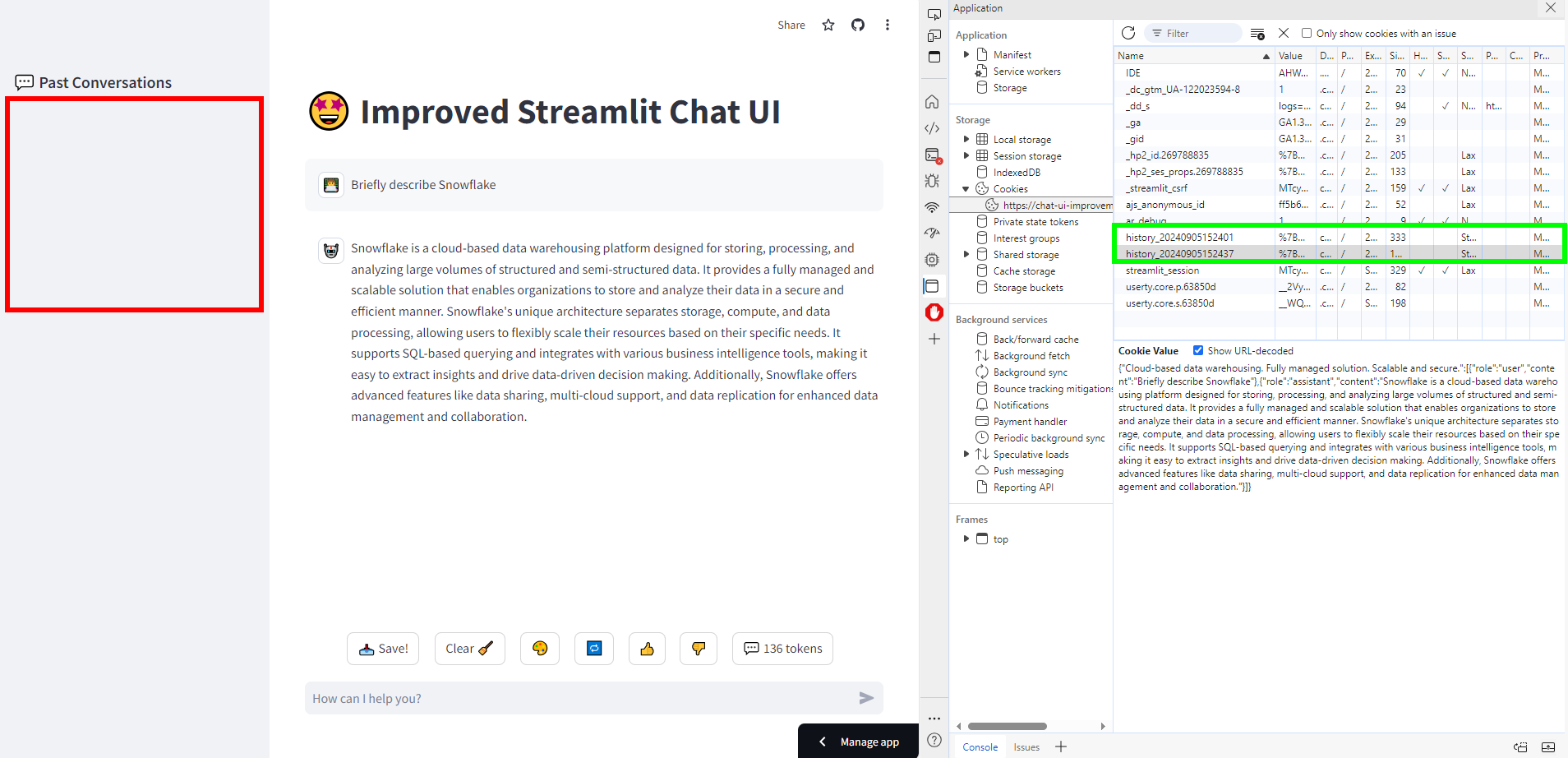Expand the Manifest tree item
The image size is (1568, 758).
click(966, 54)
